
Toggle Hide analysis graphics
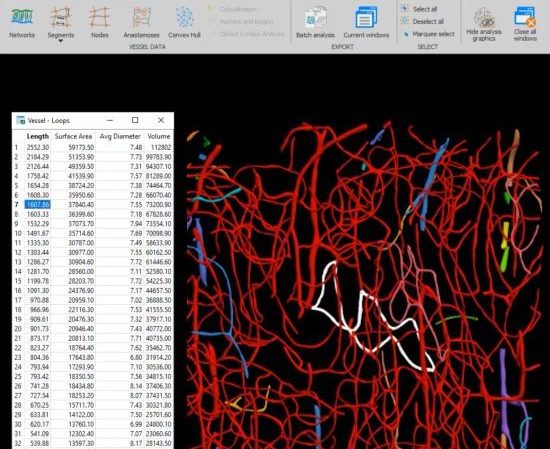pyautogui.click(x=484, y=24)
